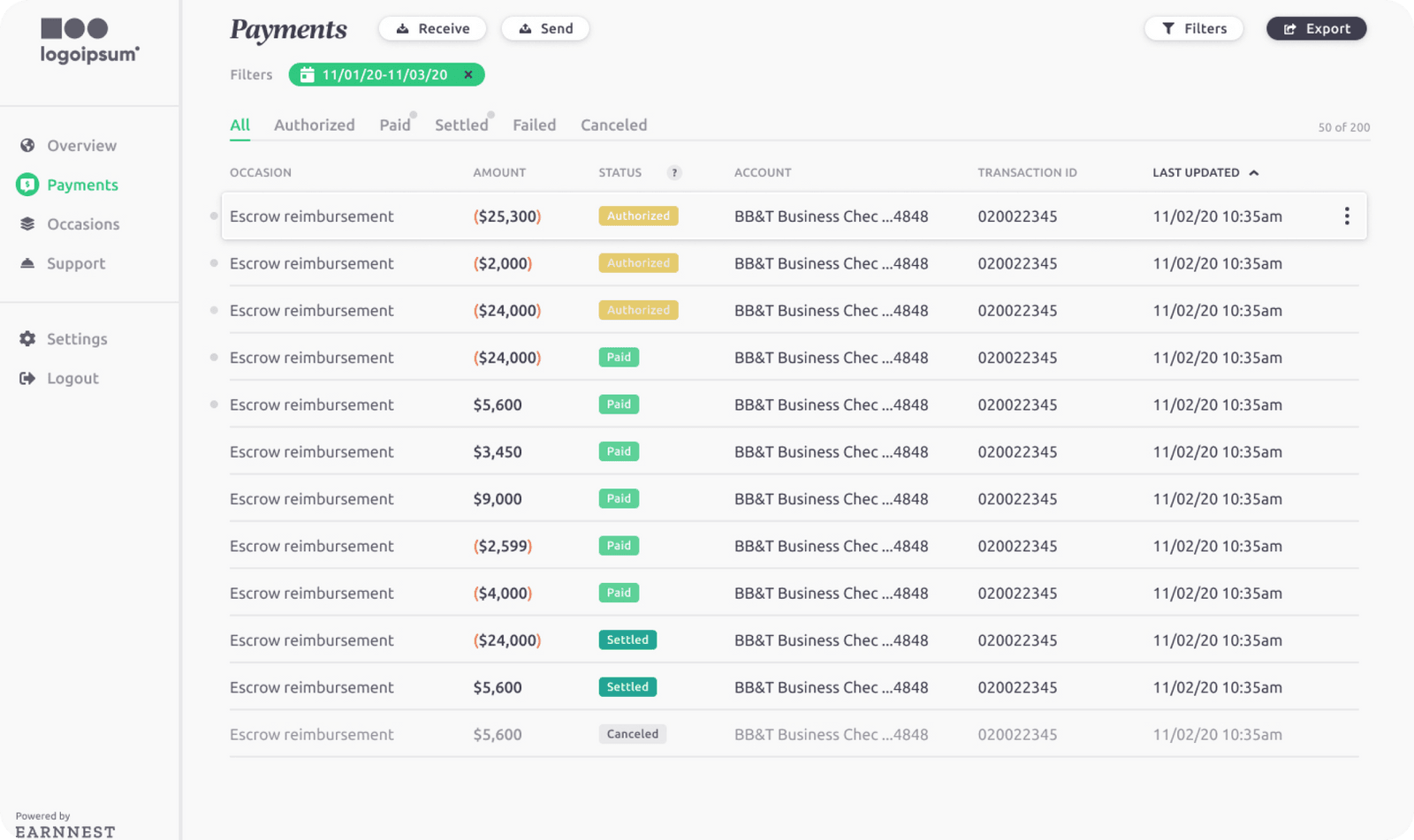The width and height of the screenshot is (1414, 840).
Task: Click the Paid badge on the $3,450 row
Action: pos(619,451)
